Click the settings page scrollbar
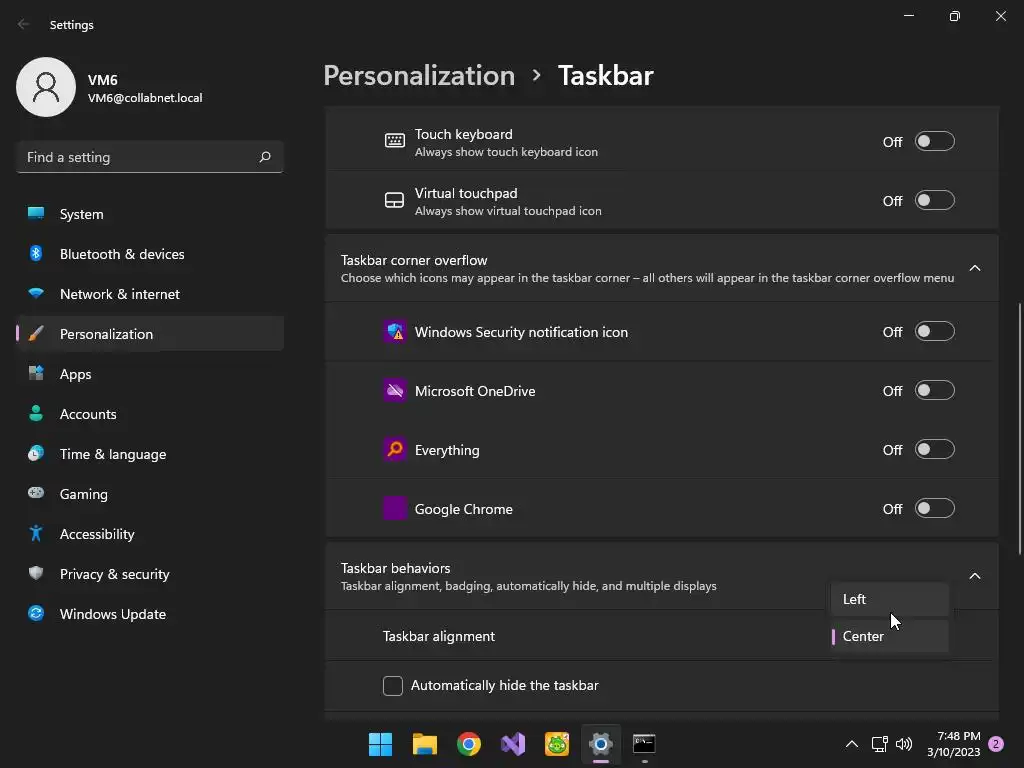 pyautogui.click(x=1019, y=425)
